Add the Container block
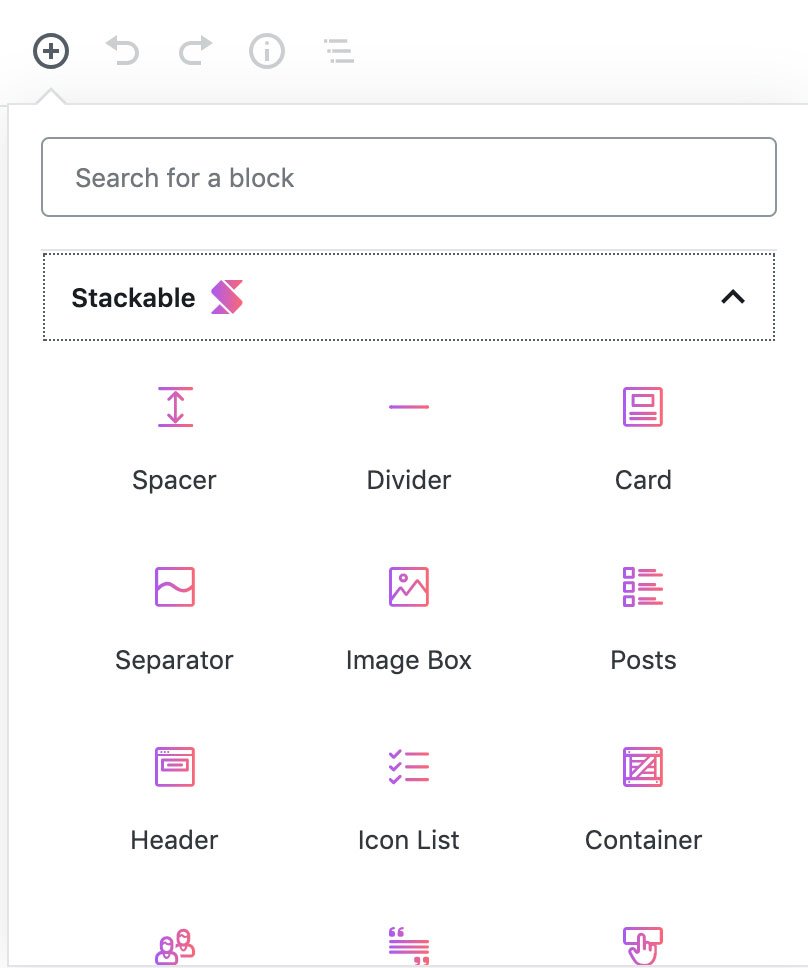Screen dimensions: 808x968 pos(643,800)
